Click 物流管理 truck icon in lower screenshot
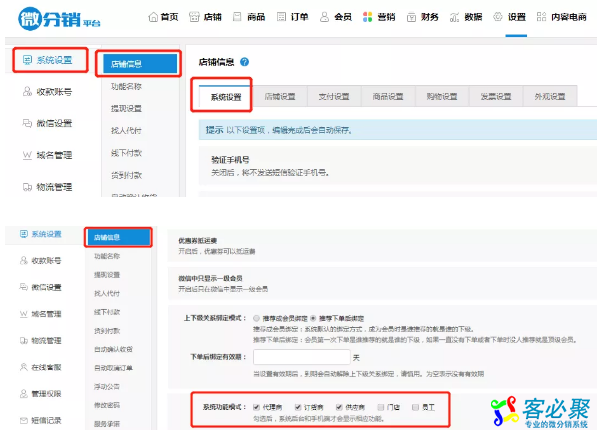 click(24, 340)
